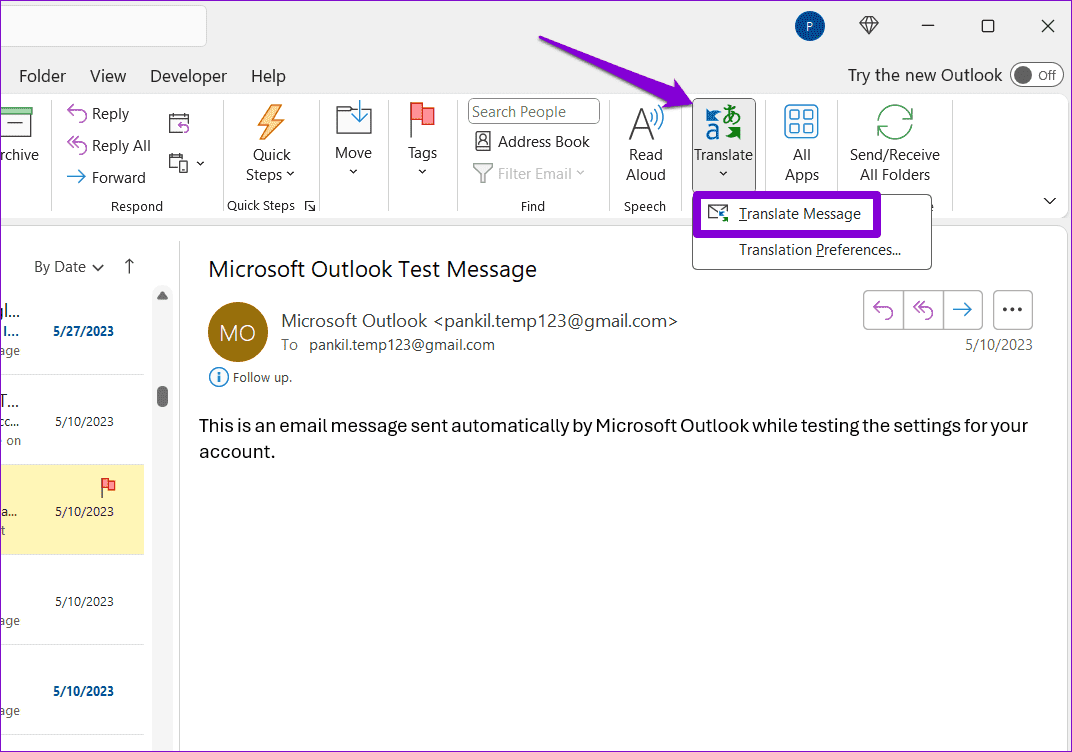Open the By Date sort dropdown

pyautogui.click(x=69, y=267)
